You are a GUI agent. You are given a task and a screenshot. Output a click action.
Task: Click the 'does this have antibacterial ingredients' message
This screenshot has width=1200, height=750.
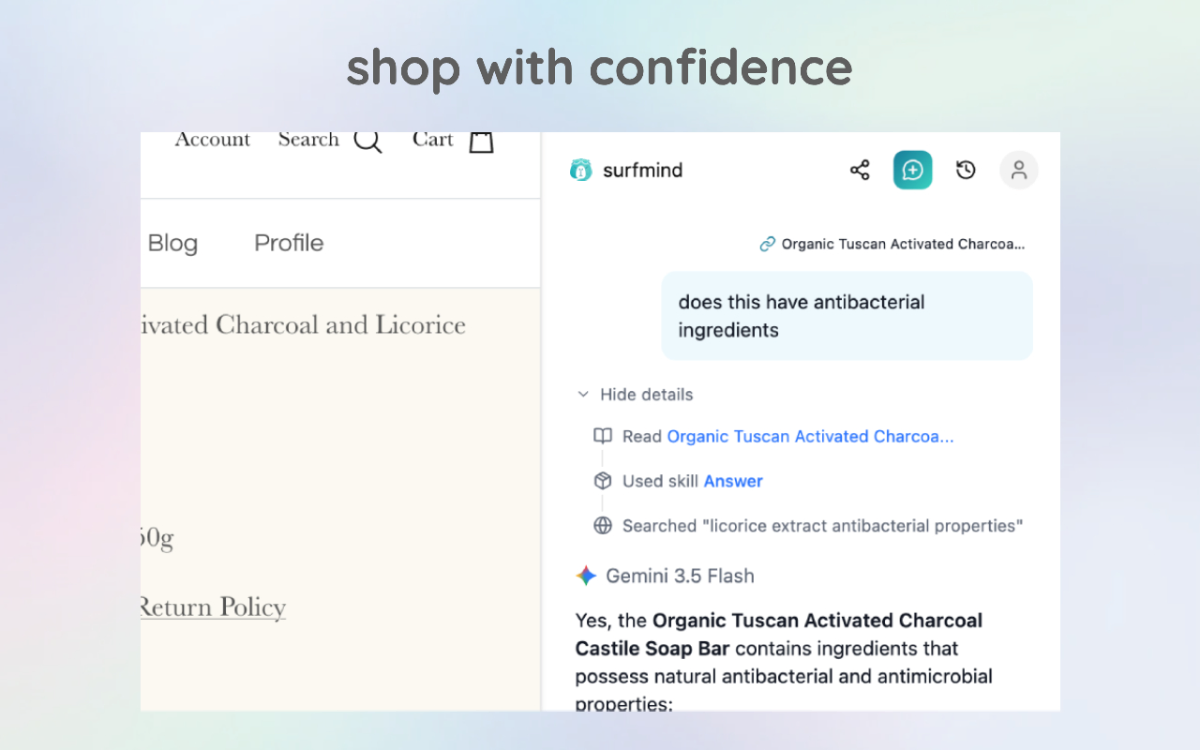point(847,316)
